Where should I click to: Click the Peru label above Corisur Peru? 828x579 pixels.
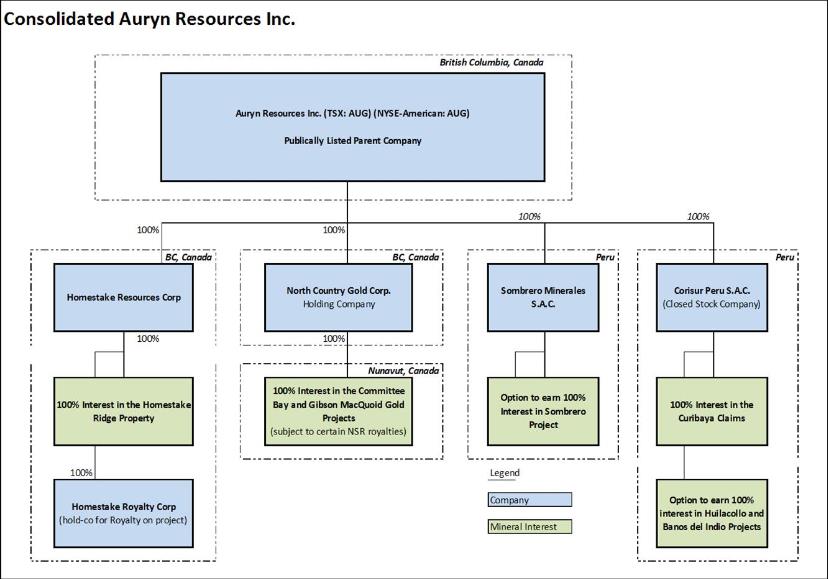click(x=785, y=257)
